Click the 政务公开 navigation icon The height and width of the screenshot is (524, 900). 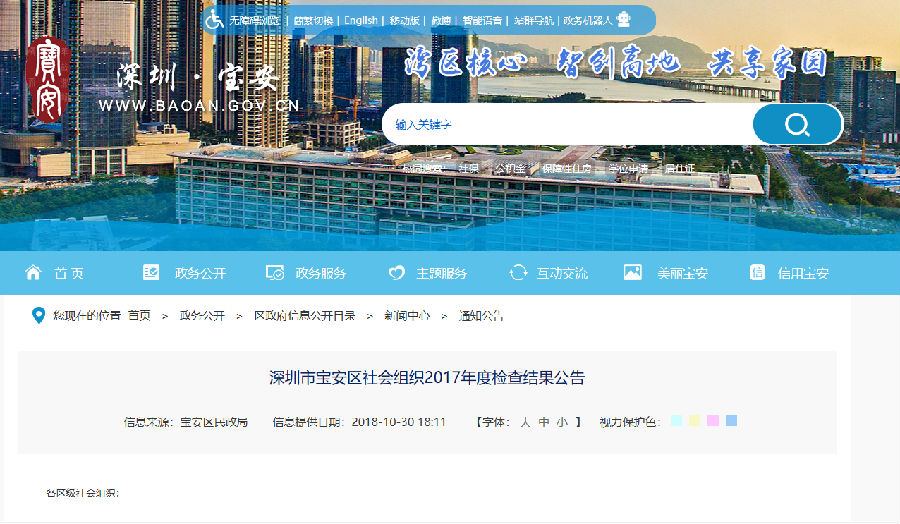point(151,273)
